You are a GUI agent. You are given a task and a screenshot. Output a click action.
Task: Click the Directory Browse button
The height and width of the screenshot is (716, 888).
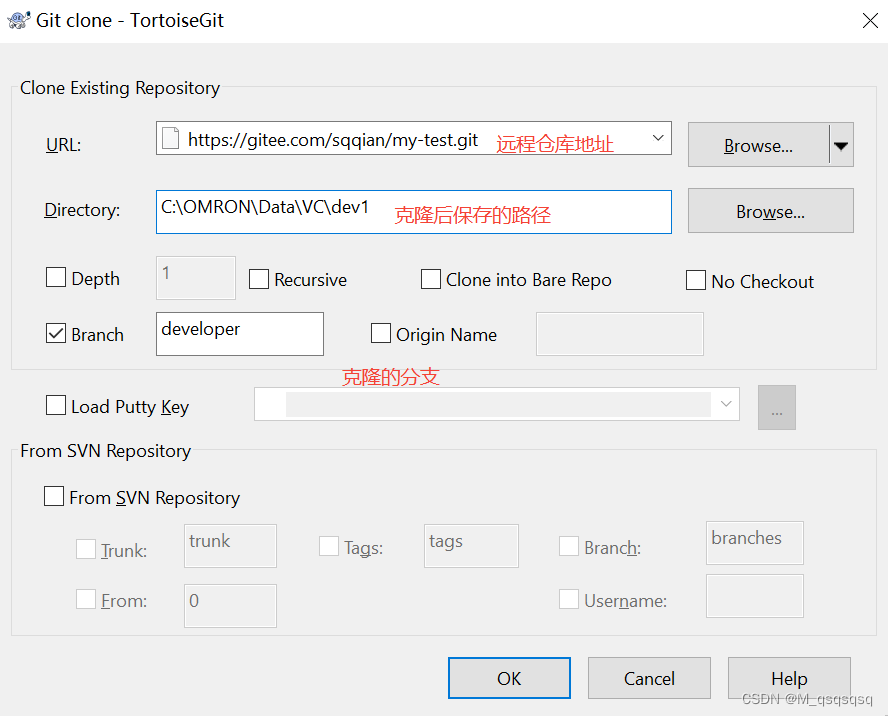[770, 211]
